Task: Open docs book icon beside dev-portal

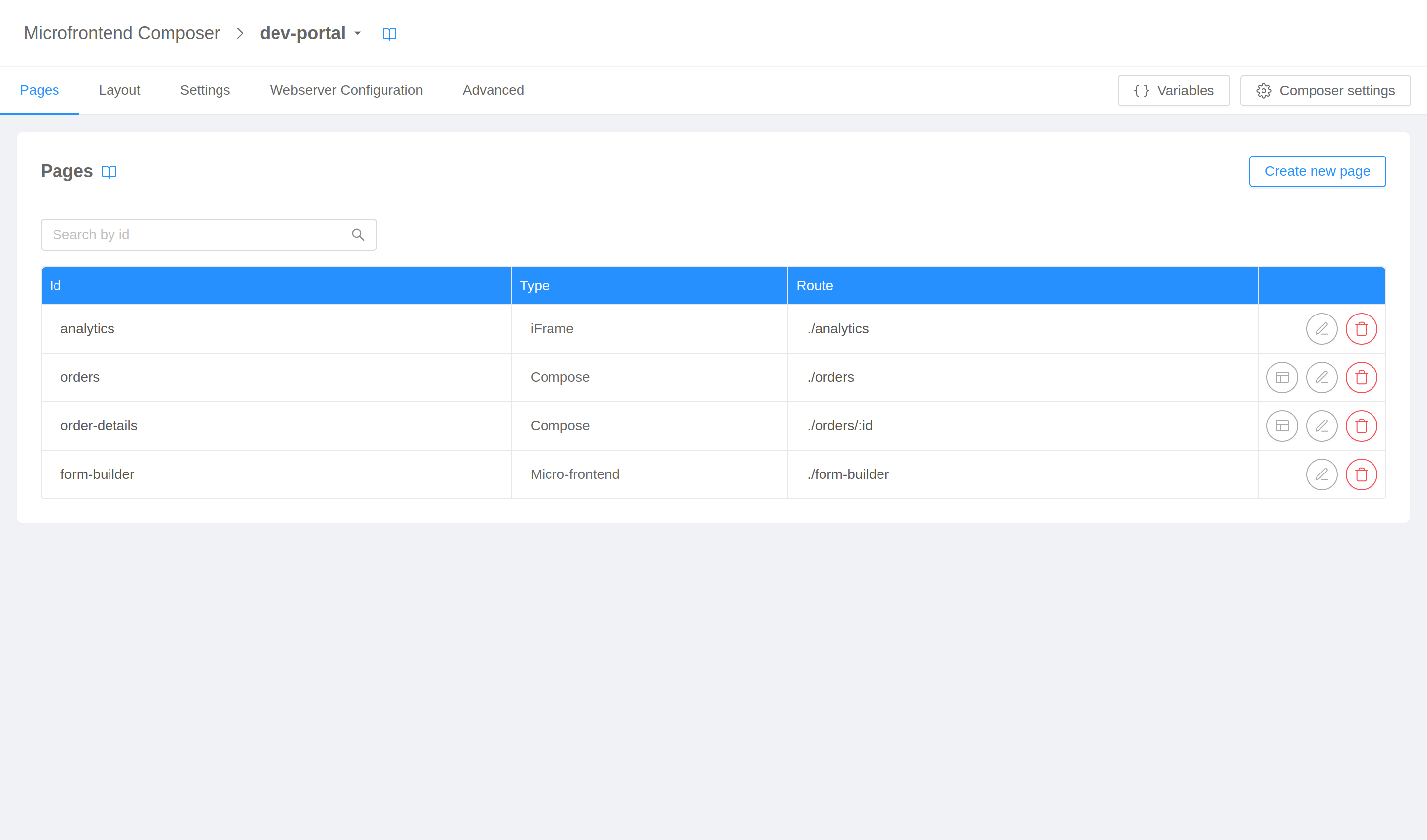Action: tap(389, 33)
